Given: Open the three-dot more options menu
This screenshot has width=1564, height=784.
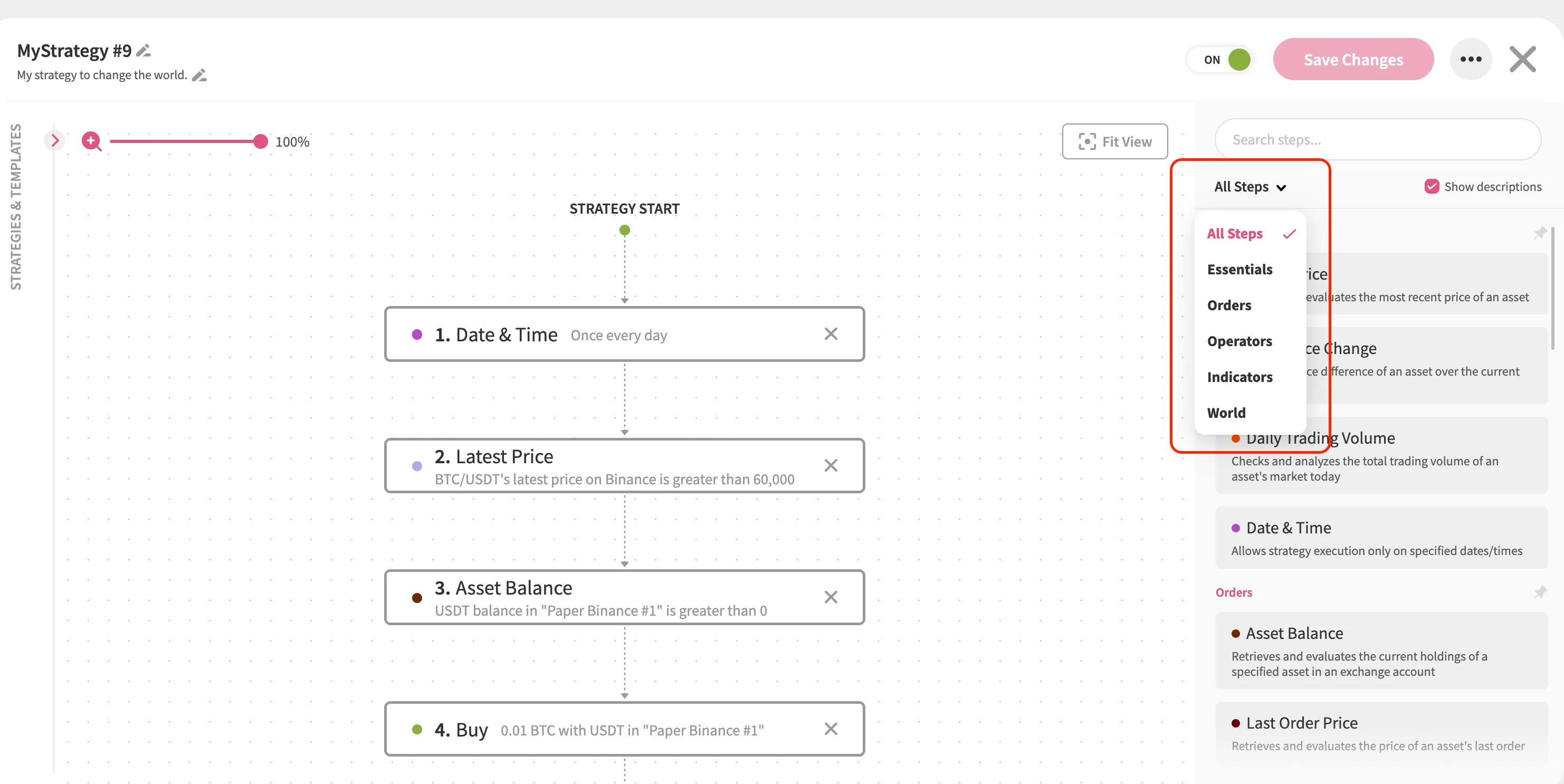Looking at the screenshot, I should pos(1471,60).
